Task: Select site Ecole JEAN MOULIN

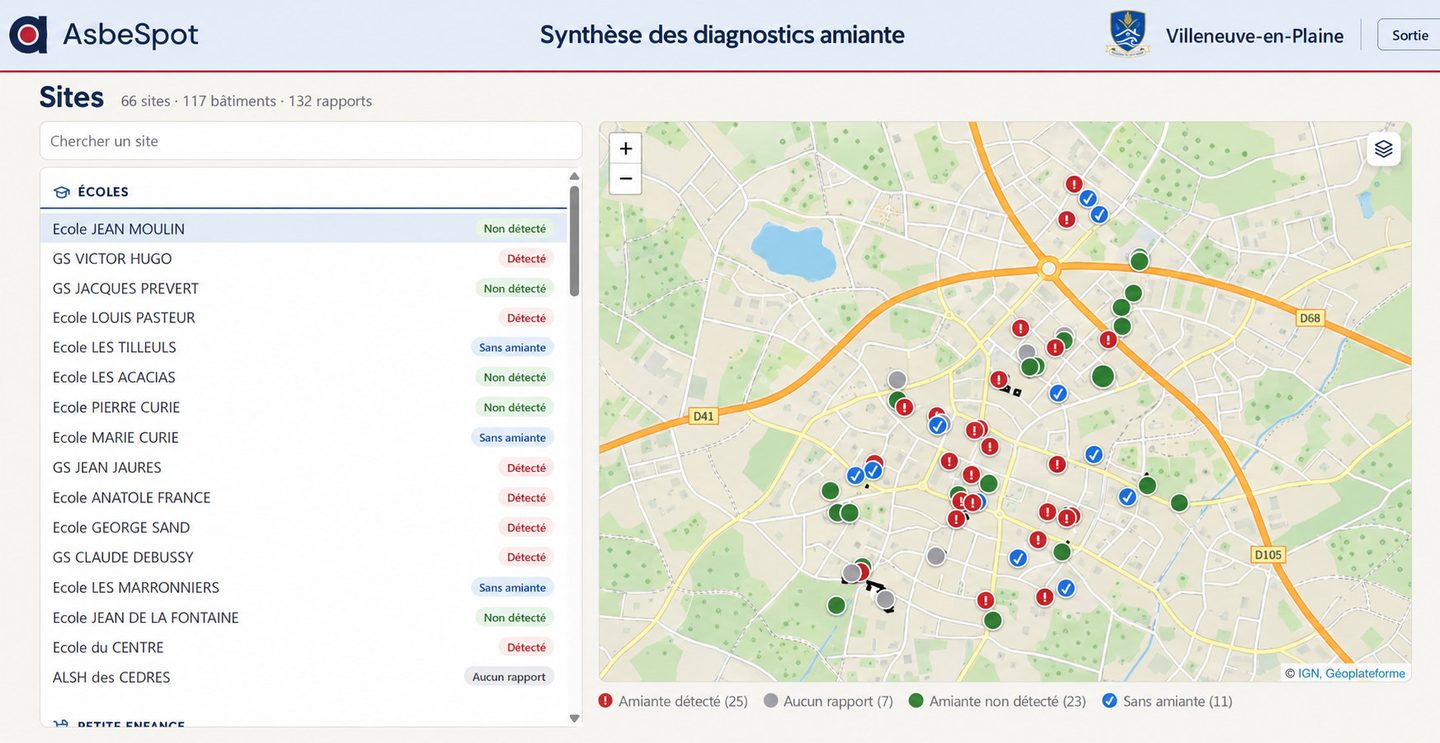Action: (x=303, y=229)
